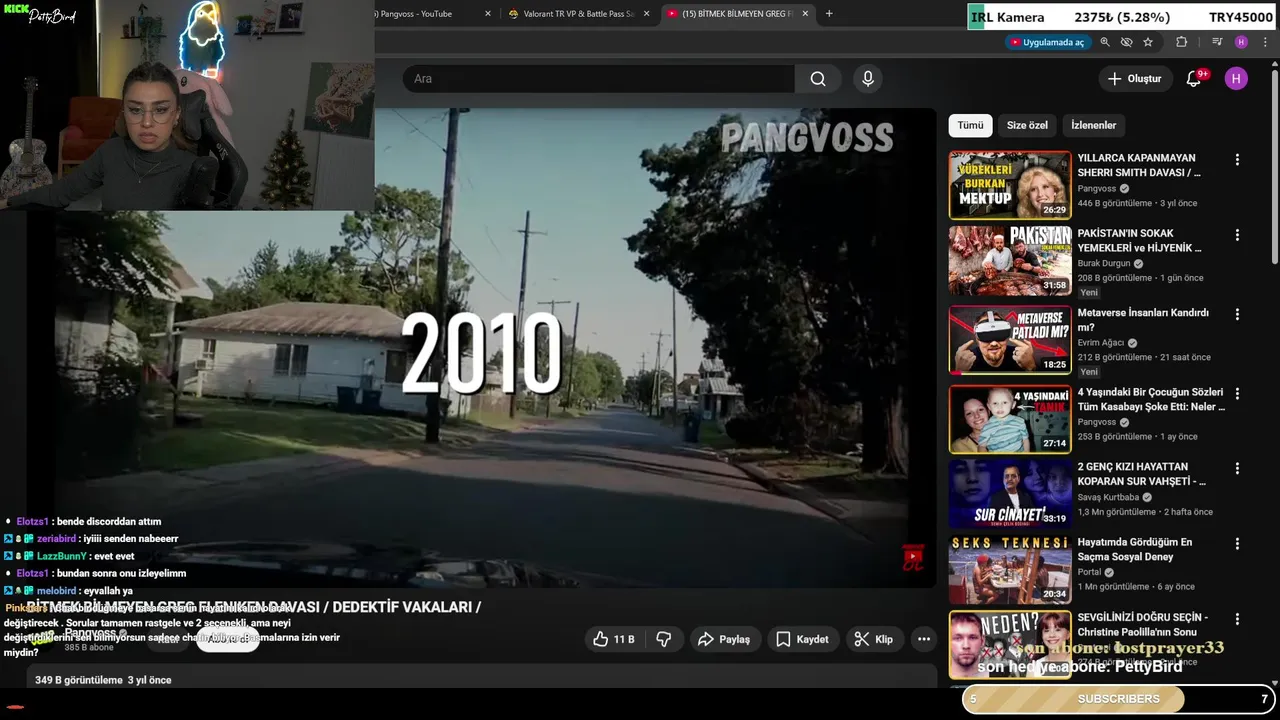1280x720 pixels.
Task: Click the browser zoom magnifier icon
Action: 1105,42
